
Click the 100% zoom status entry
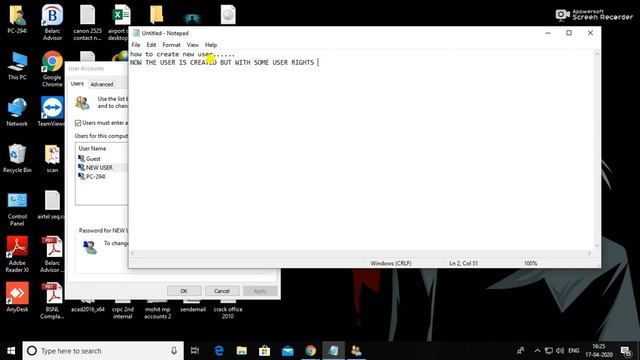tap(530, 263)
